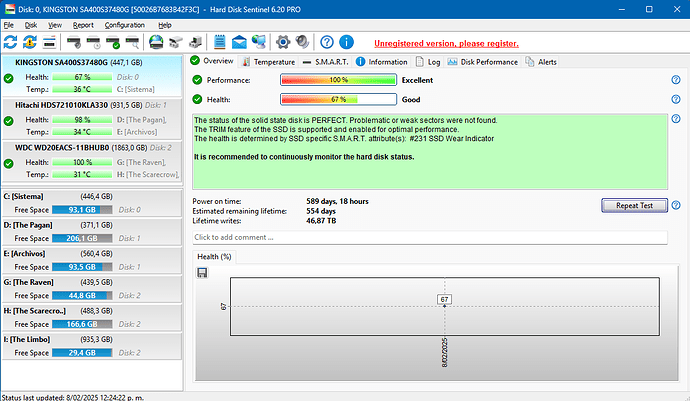Select the D: [The Pagan] partition
Viewport: 690px width, 401px height.
[x=92, y=232]
